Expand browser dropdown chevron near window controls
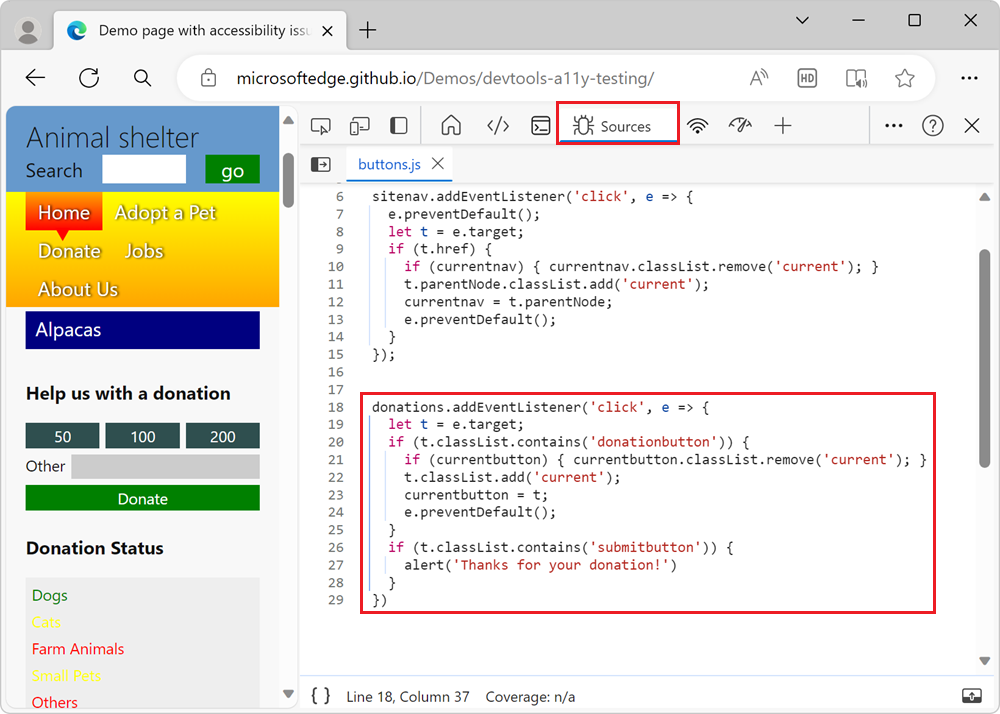Viewport: 1000px width, 714px height. point(803,20)
